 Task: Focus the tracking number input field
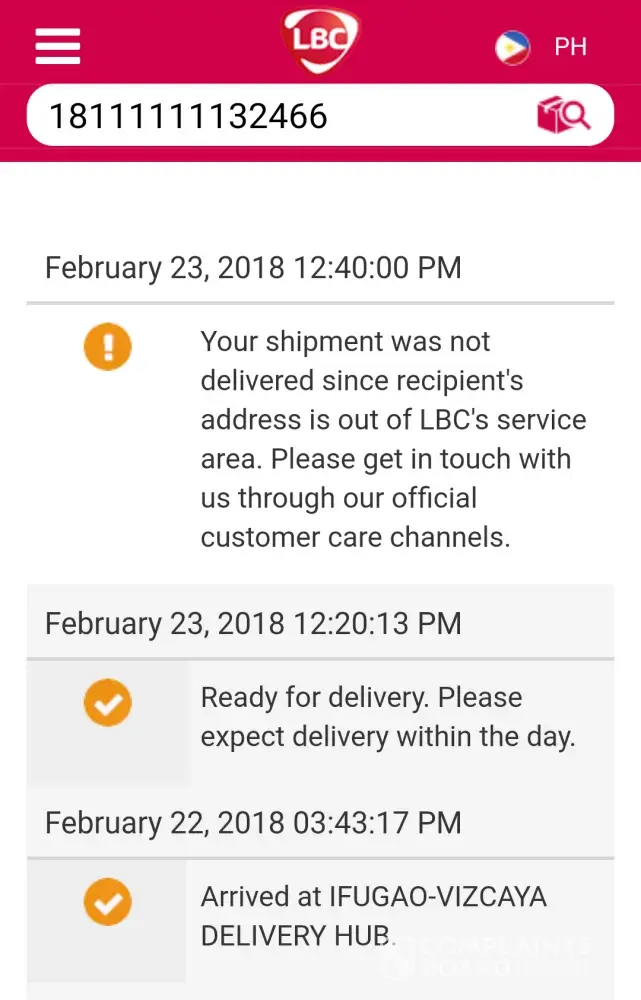(270, 116)
